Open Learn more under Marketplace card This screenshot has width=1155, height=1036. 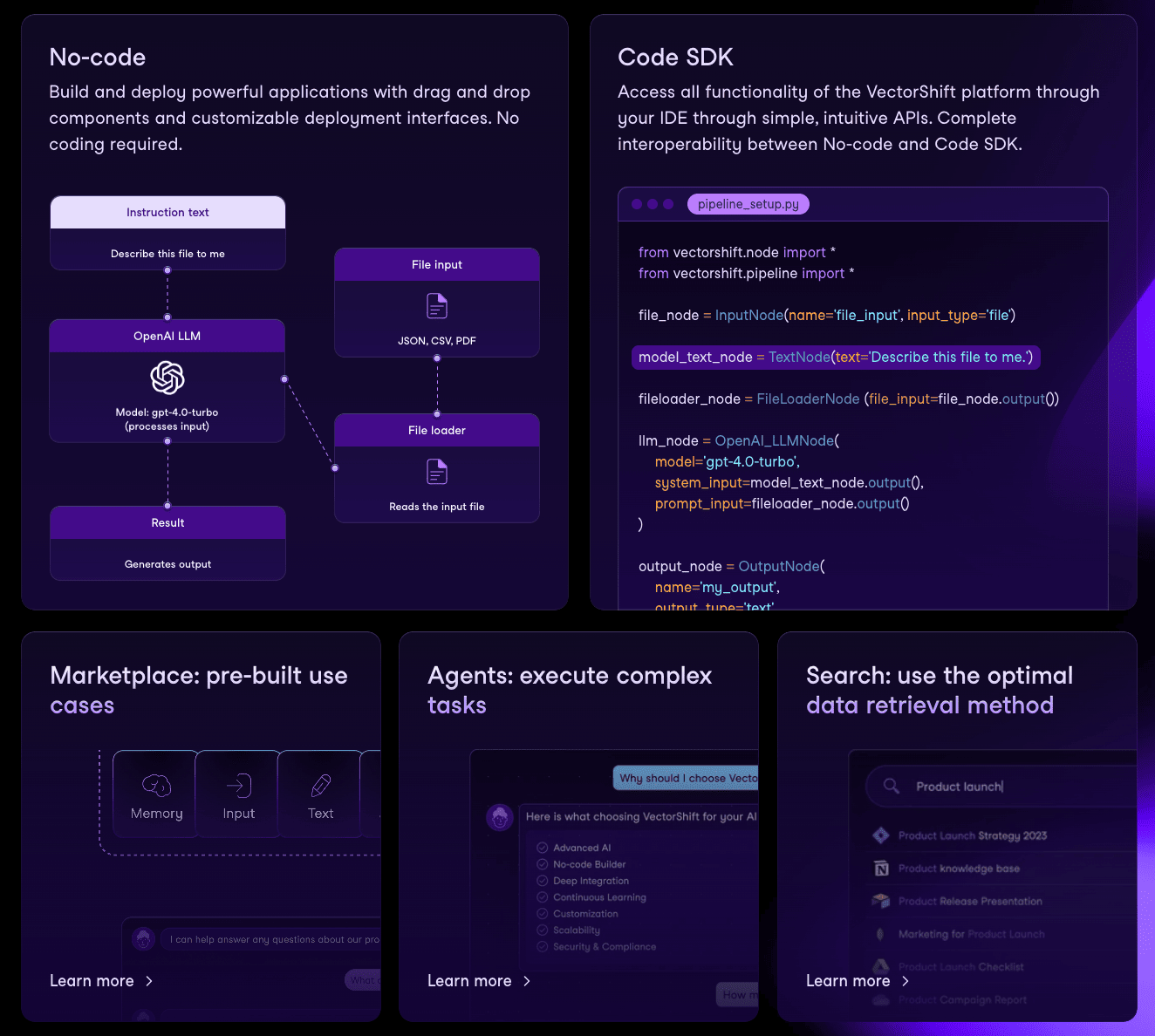pyautogui.click(x=92, y=981)
